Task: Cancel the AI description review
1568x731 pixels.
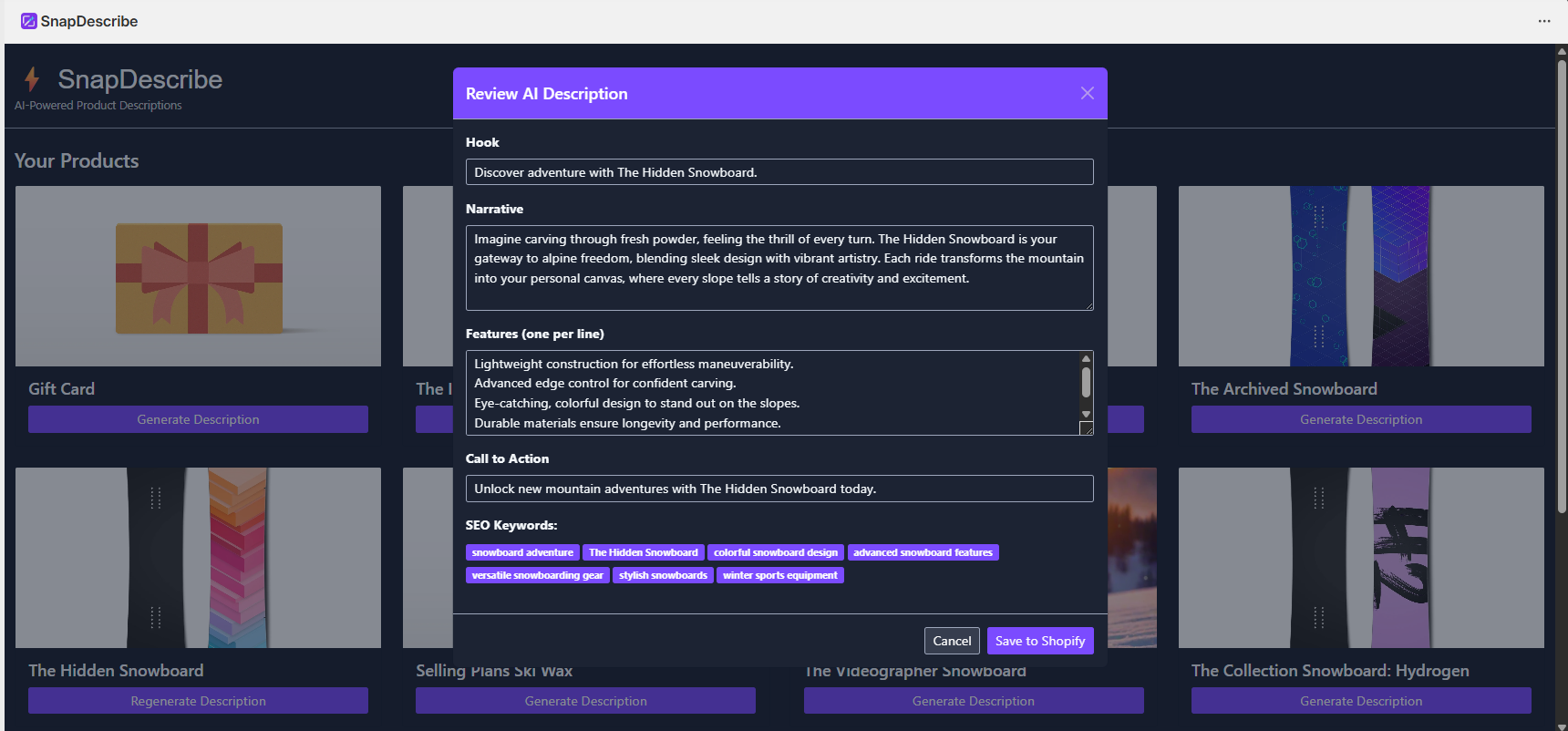Action: tap(952, 641)
